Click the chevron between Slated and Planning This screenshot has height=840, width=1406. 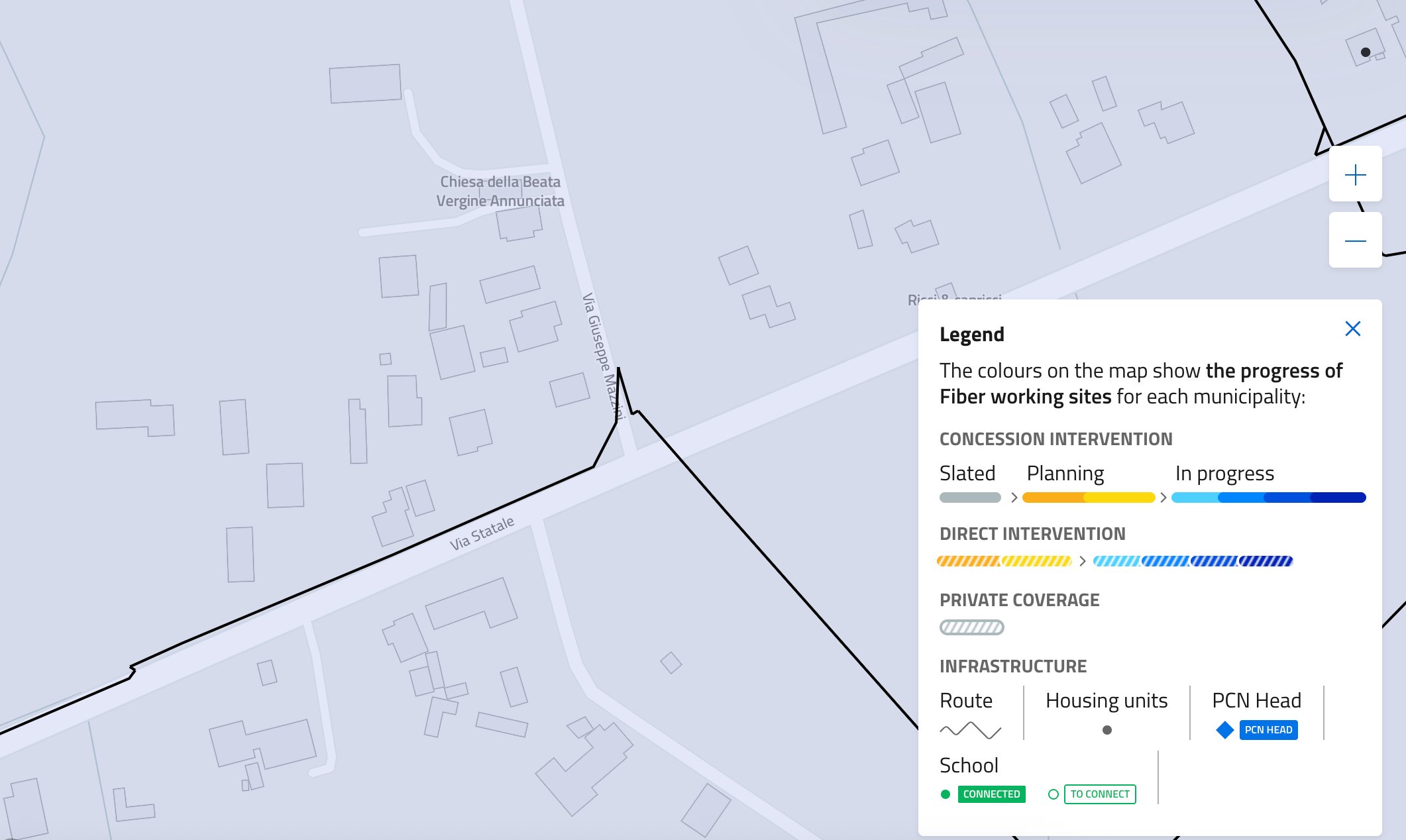click(x=1014, y=498)
